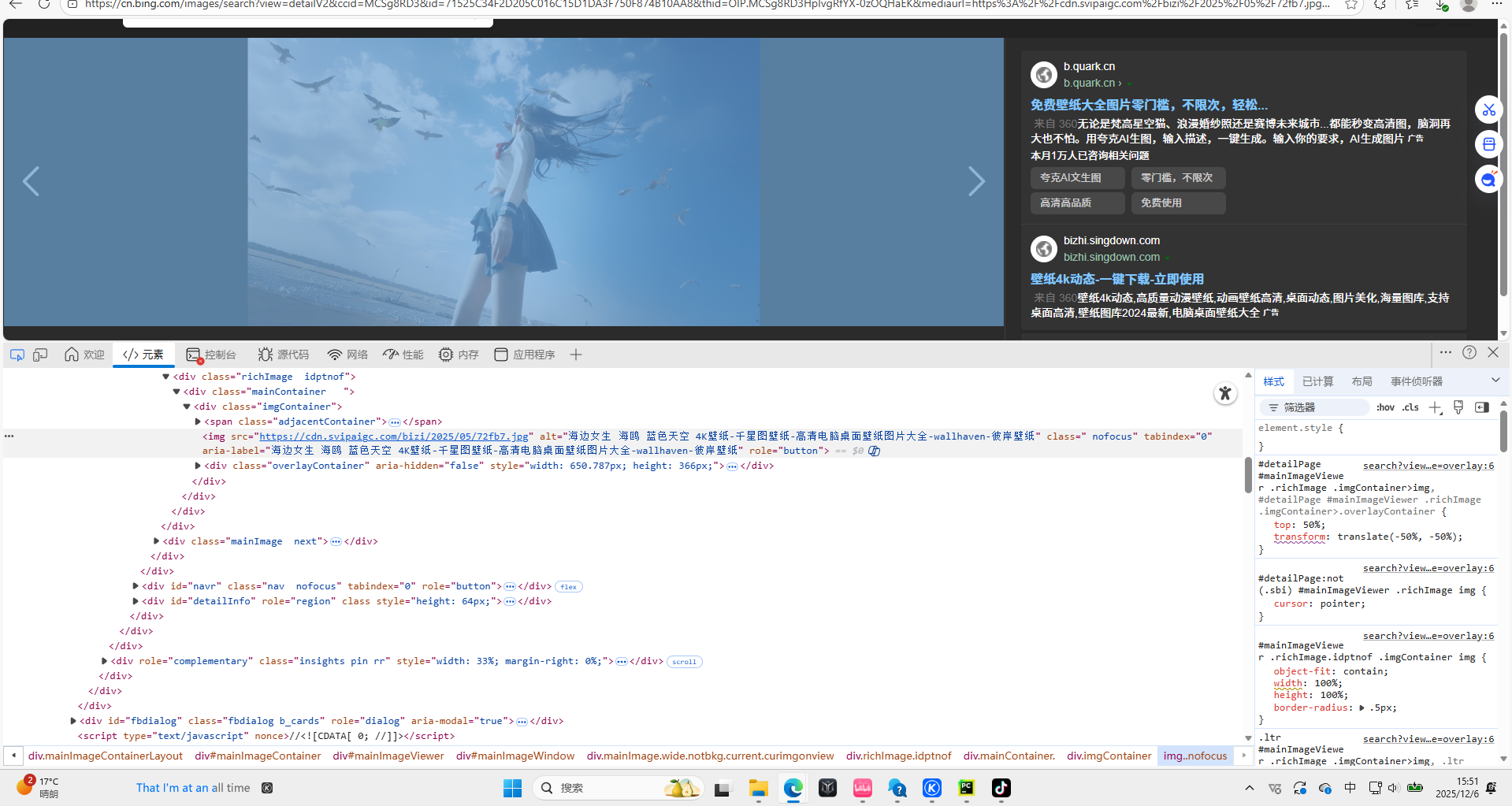Open accessibility shortcut icon in Elements panel
Image resolution: width=1512 pixels, height=806 pixels.
point(1224,393)
